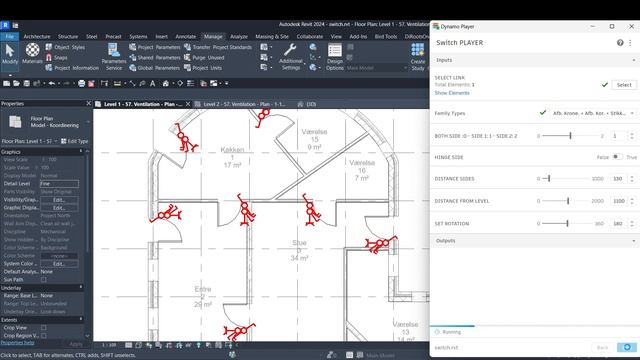This screenshot has height=360, width=640.
Task: Switch to the Systems ribbon tab
Action: [x=138, y=36]
